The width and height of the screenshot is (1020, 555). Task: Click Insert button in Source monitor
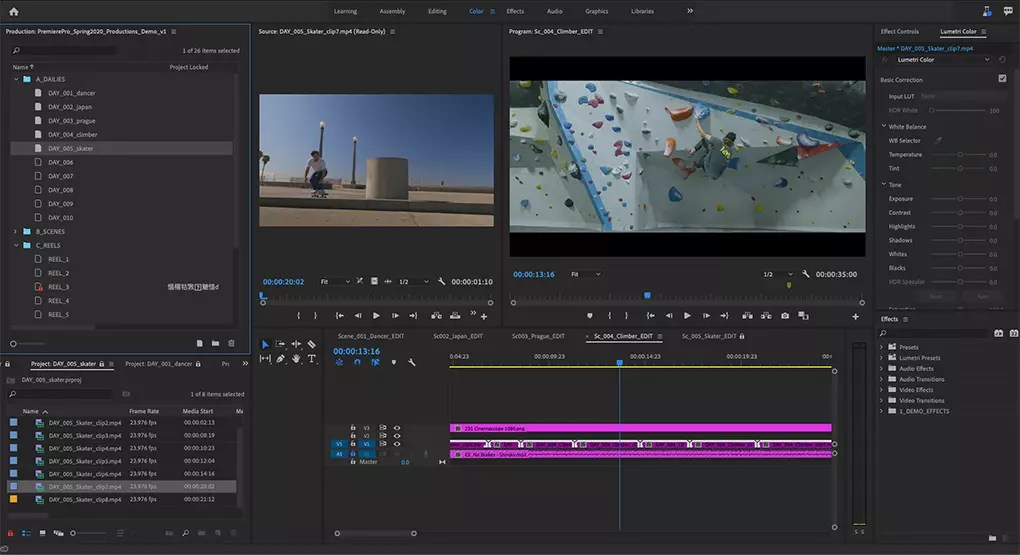[436, 316]
